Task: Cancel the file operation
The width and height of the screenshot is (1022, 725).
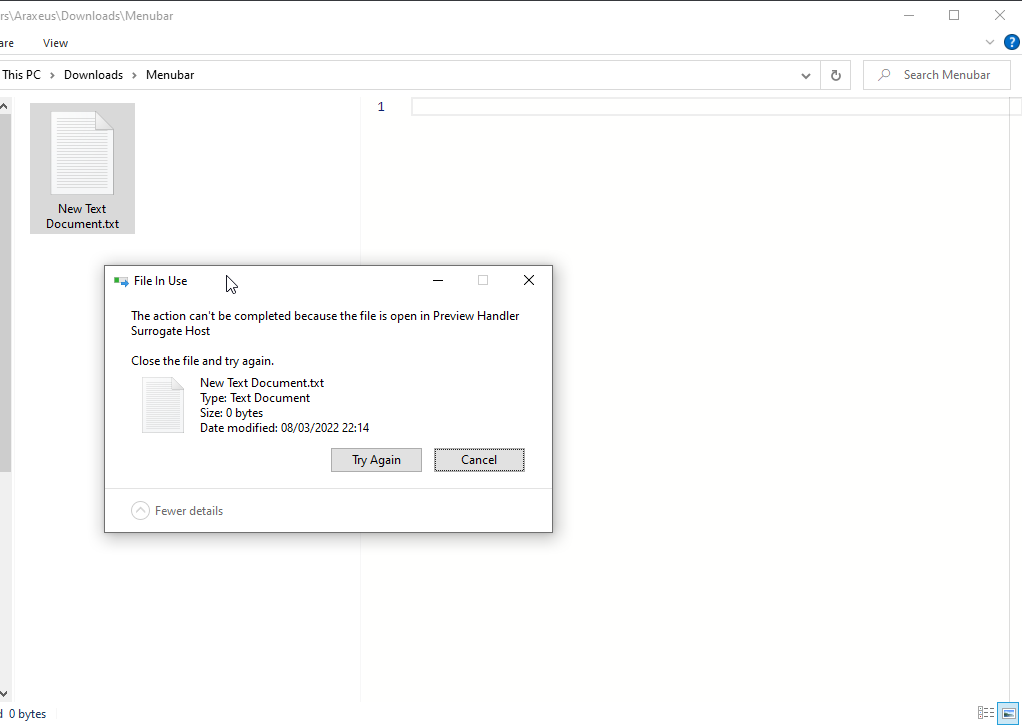Action: tap(479, 459)
